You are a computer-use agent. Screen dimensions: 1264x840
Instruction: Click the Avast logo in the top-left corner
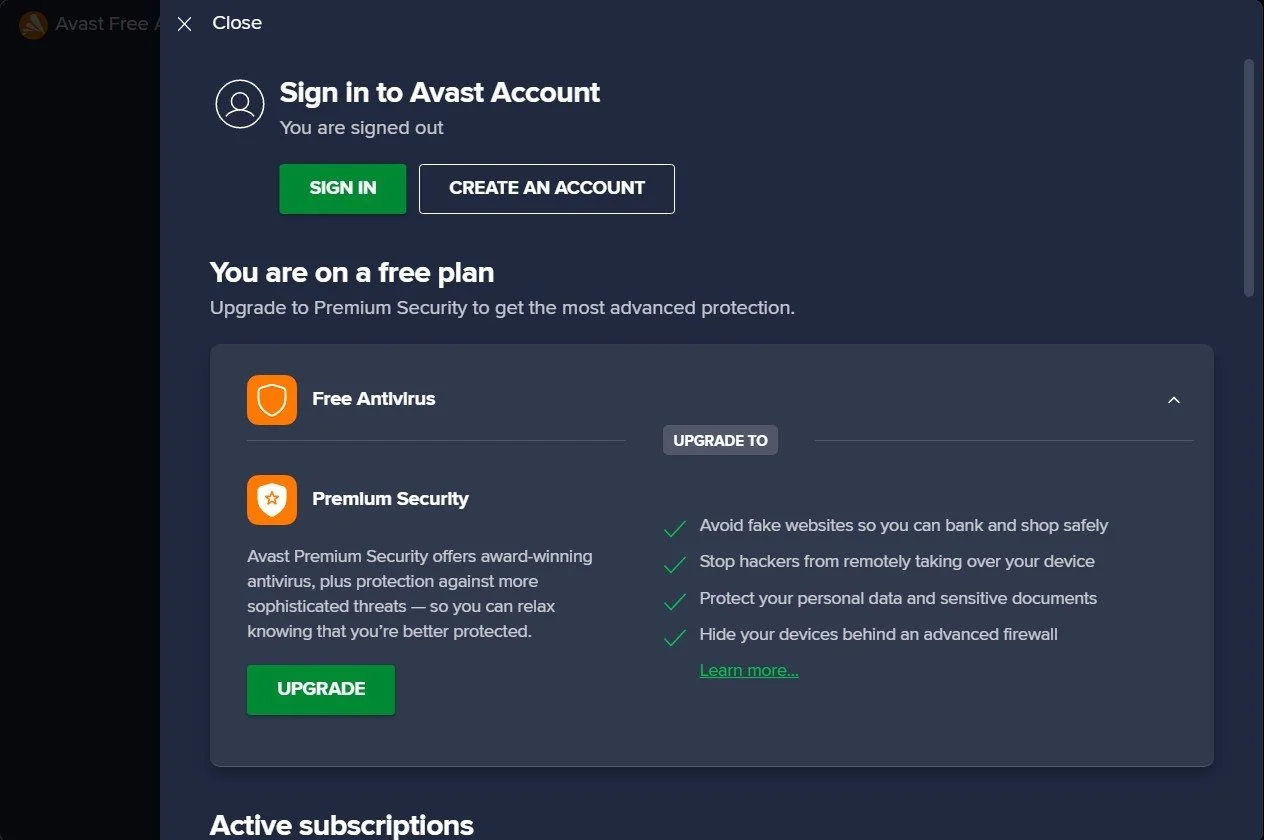(x=33, y=25)
